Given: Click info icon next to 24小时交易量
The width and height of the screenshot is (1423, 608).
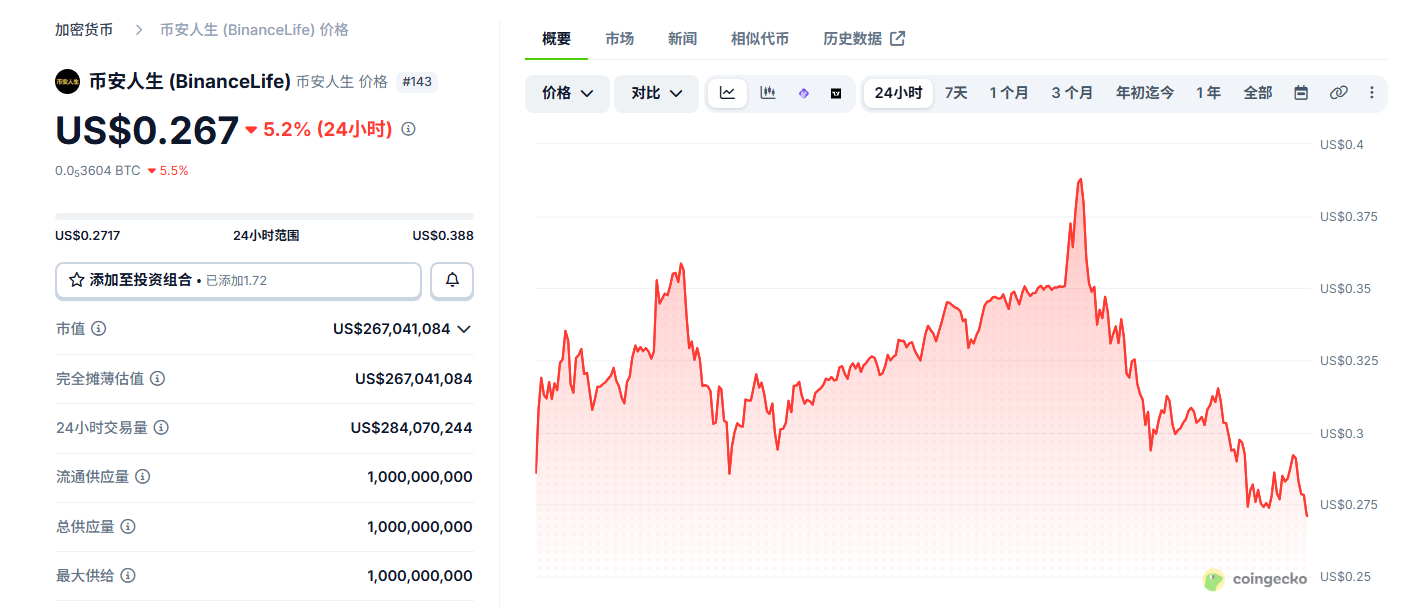Looking at the screenshot, I should [161, 427].
